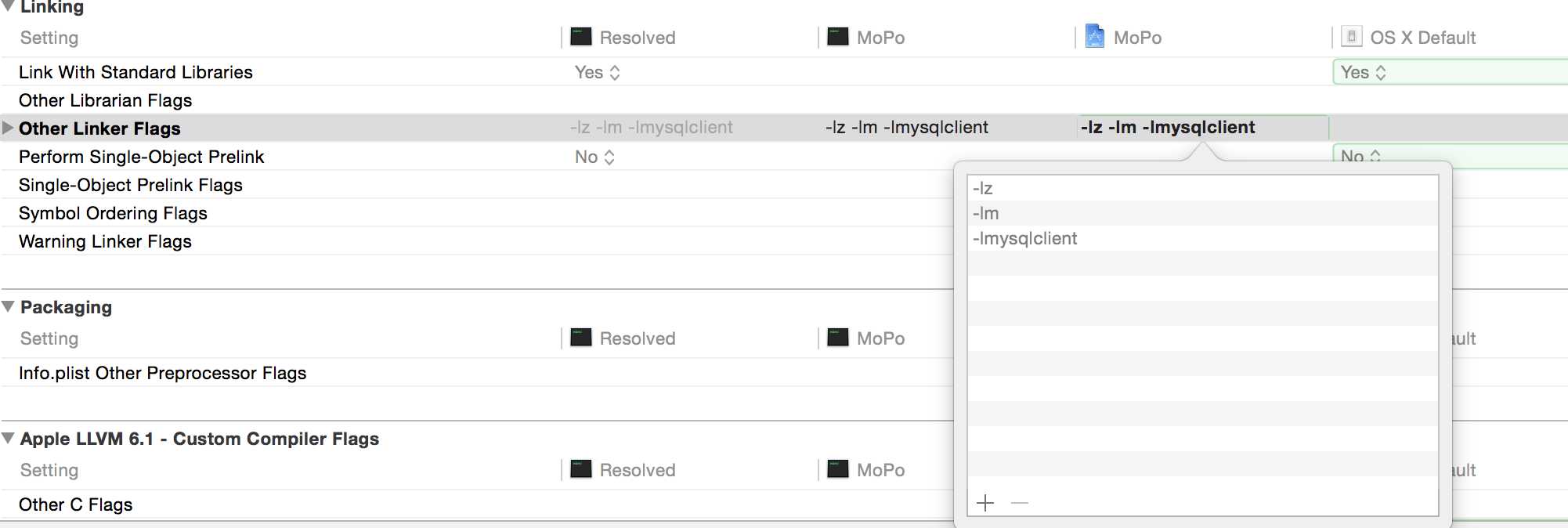Image resolution: width=1568 pixels, height=528 pixels.
Task: Click the MoPo terminal icon in Custom Compiler Flags
Action: point(838,469)
